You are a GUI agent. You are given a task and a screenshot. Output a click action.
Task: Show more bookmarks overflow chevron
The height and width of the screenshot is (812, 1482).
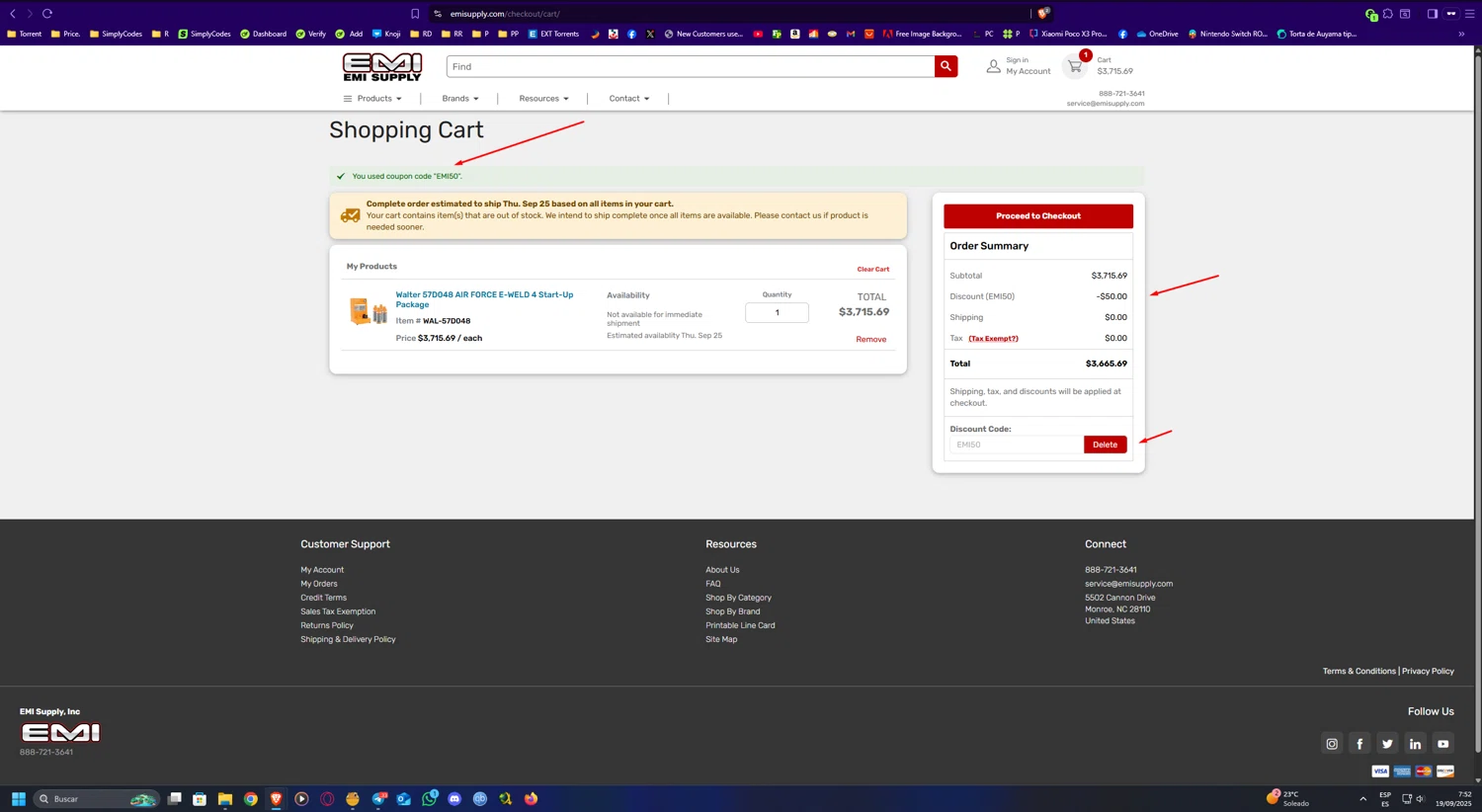1461,34
